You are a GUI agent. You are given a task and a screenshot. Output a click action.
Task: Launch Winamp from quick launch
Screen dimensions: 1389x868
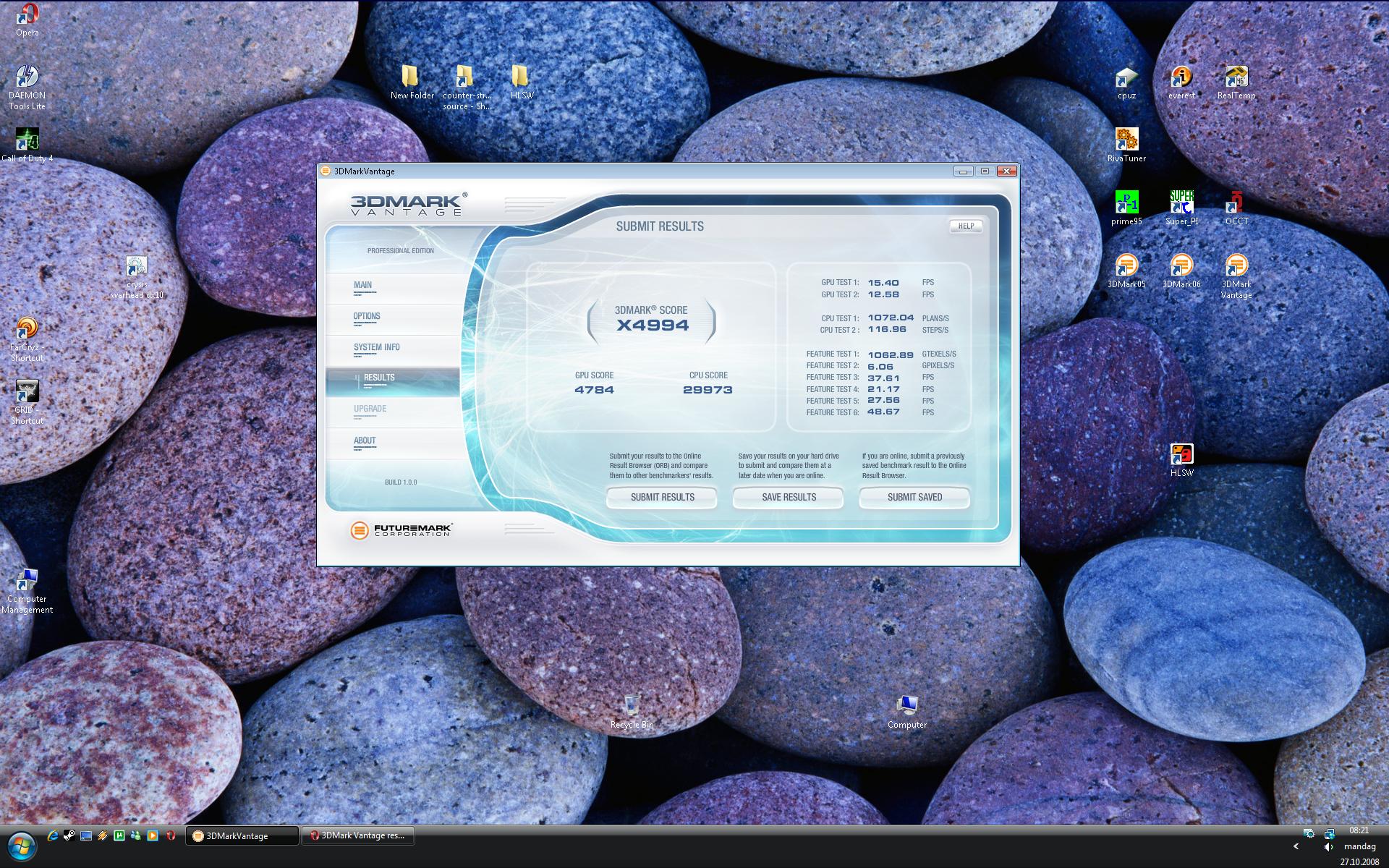(x=103, y=835)
